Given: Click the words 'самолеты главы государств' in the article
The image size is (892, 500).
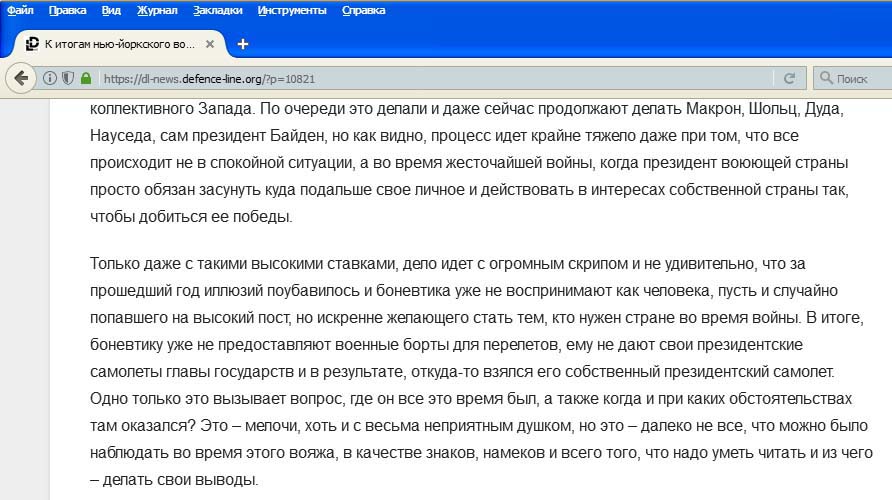Looking at the screenshot, I should click(192, 371).
